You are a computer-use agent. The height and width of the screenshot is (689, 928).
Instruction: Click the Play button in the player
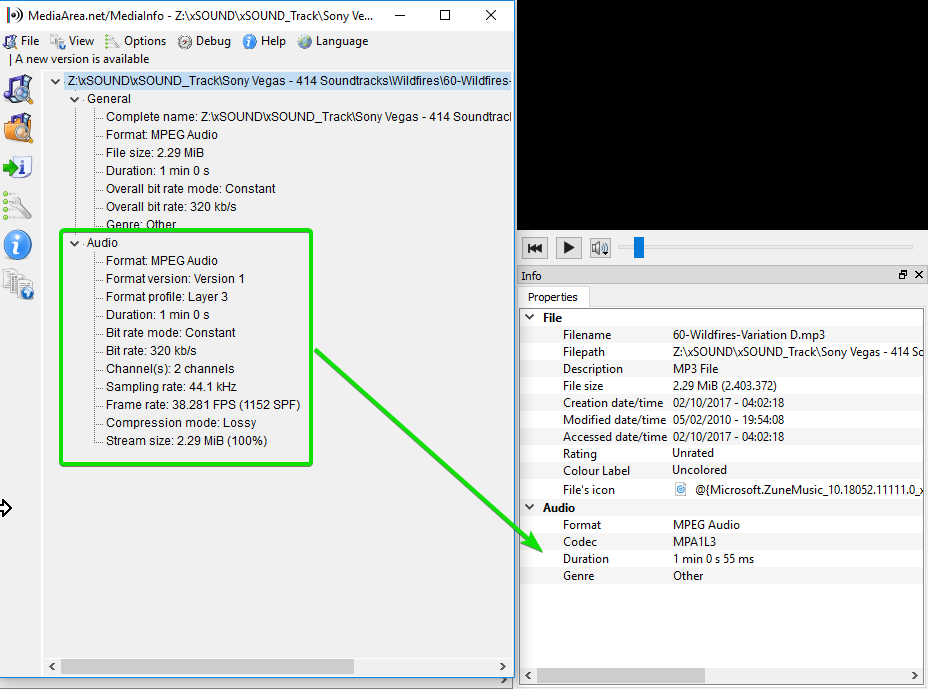point(568,247)
